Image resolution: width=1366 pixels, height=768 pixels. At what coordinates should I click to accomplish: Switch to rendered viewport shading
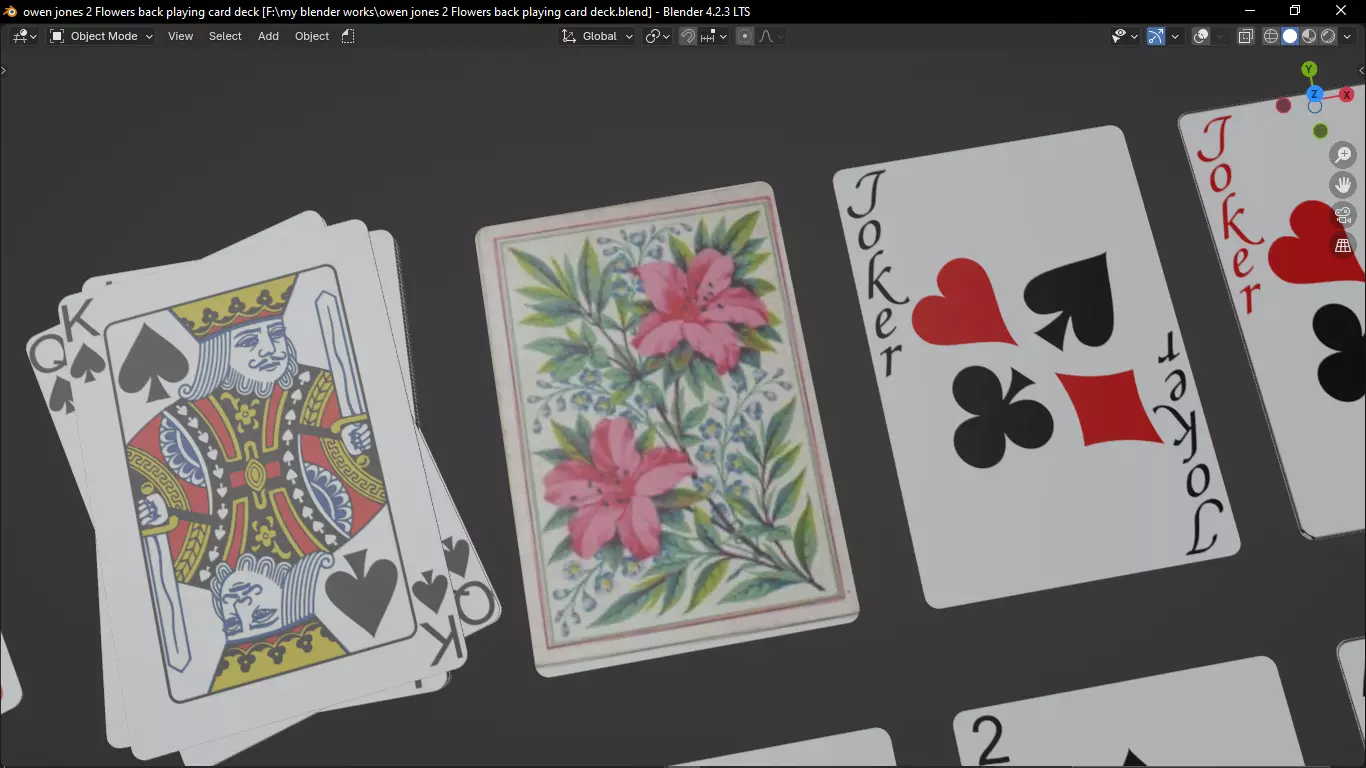pos(1328,36)
